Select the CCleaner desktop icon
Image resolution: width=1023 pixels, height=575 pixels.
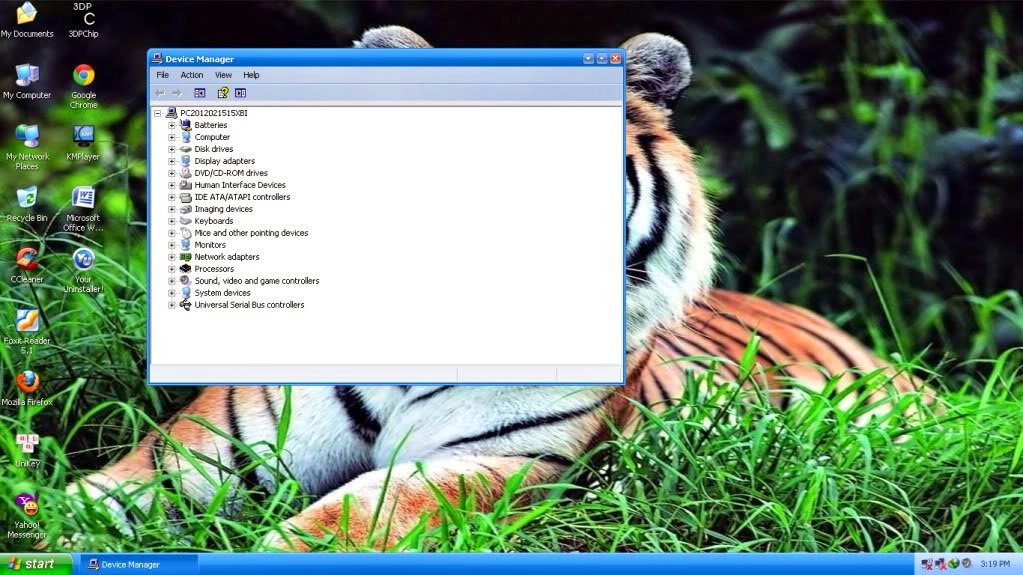(27, 266)
